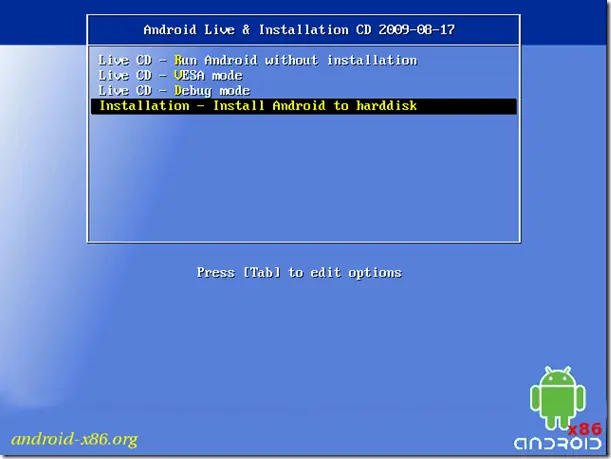Select Installation - Install Android to harddisk
This screenshot has height=459, width=611.
[304, 106]
